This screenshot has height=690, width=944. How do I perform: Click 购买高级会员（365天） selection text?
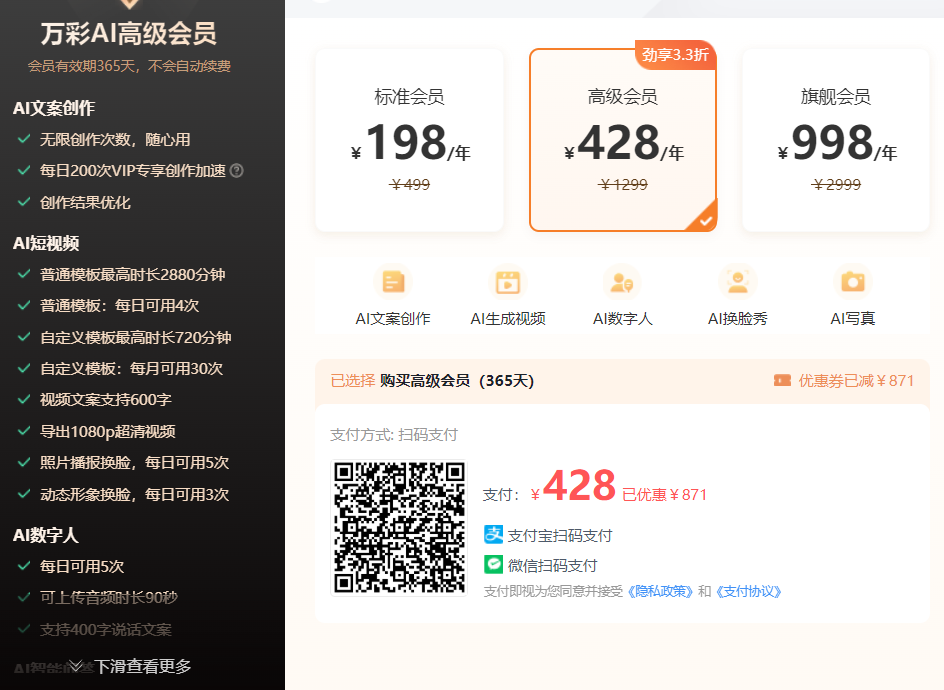pos(457,381)
